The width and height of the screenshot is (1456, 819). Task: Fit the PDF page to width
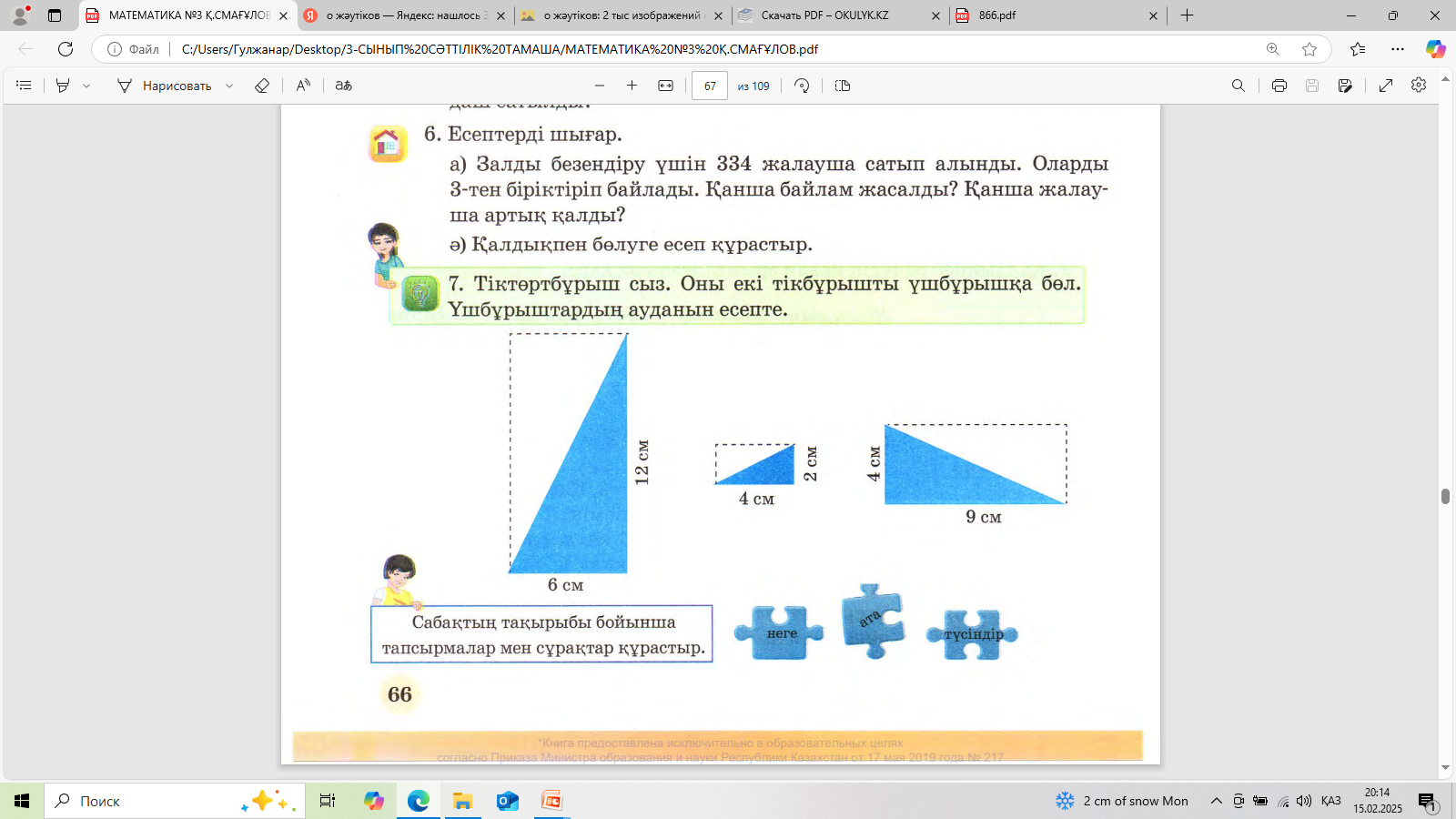[665, 86]
